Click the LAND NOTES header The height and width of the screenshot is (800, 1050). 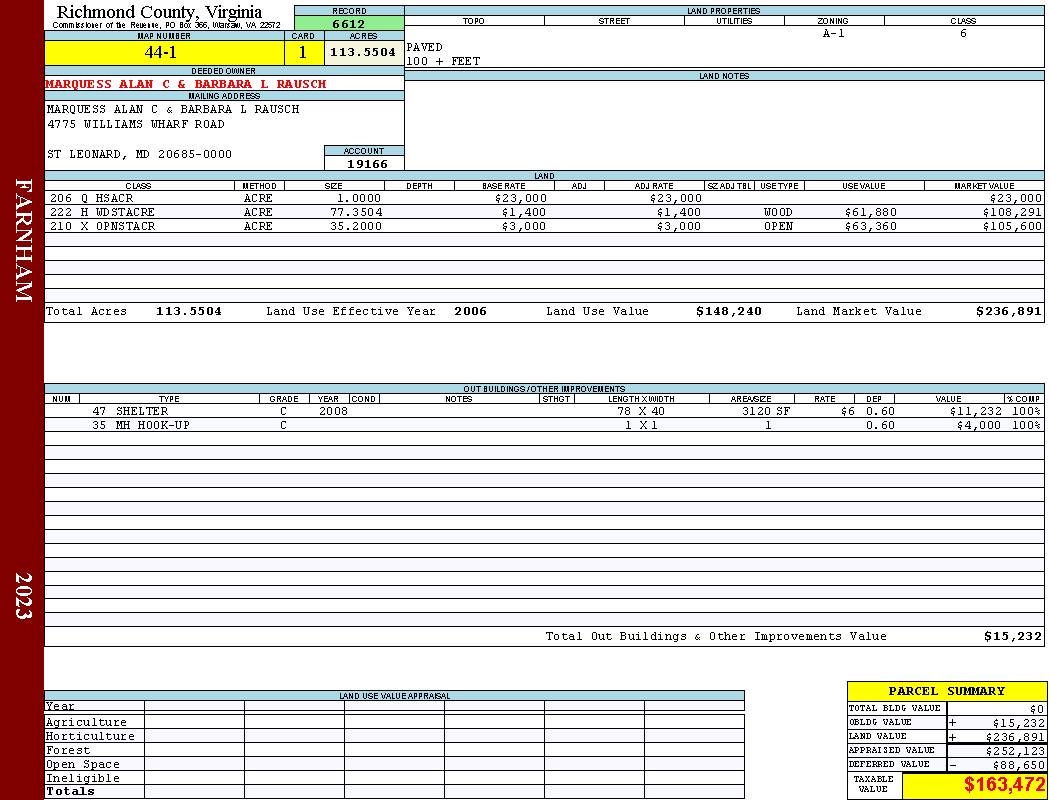click(724, 76)
